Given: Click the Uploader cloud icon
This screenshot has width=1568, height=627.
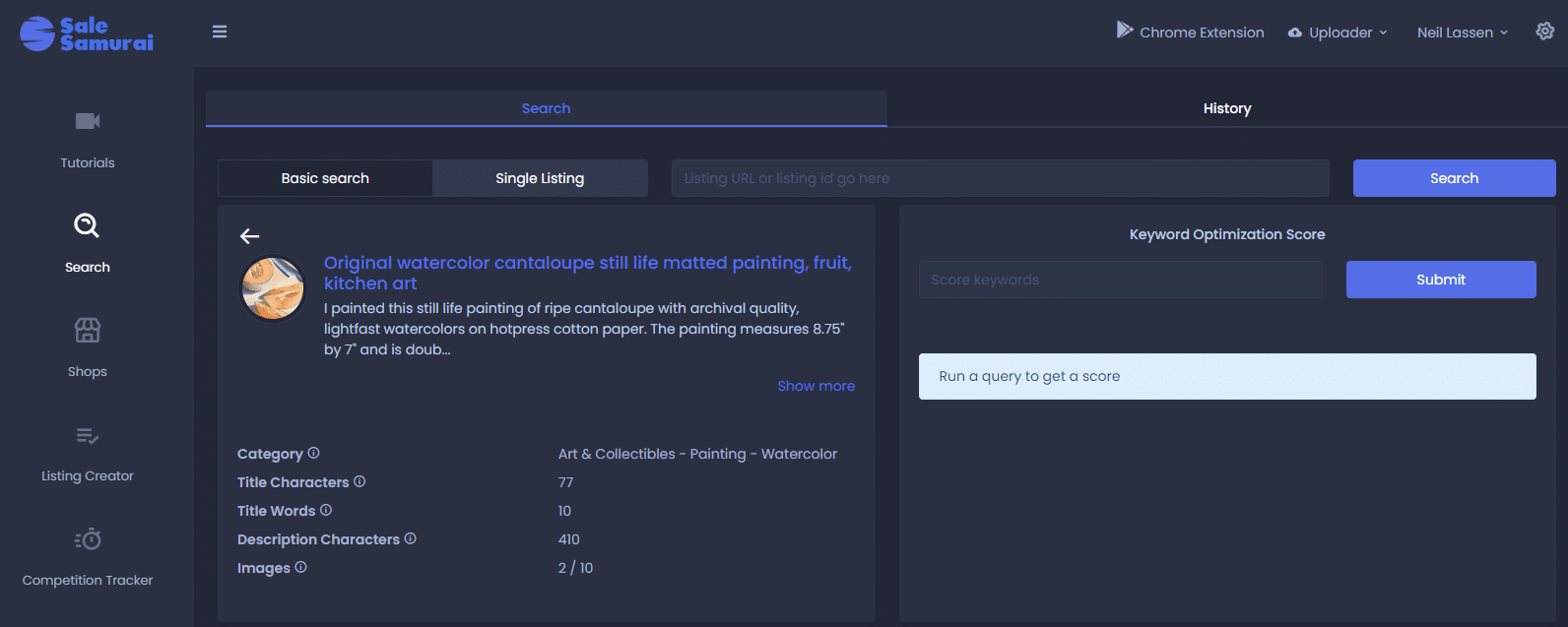Looking at the screenshot, I should pyautogui.click(x=1295, y=32).
